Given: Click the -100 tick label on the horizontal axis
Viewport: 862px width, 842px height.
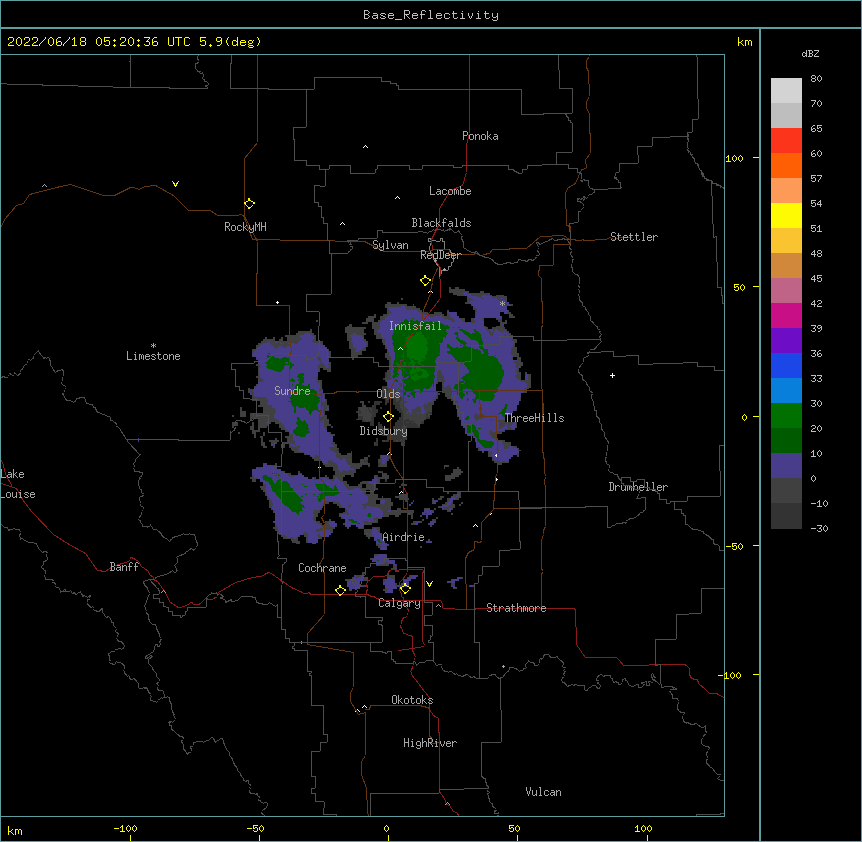Looking at the screenshot, I should tap(125, 828).
